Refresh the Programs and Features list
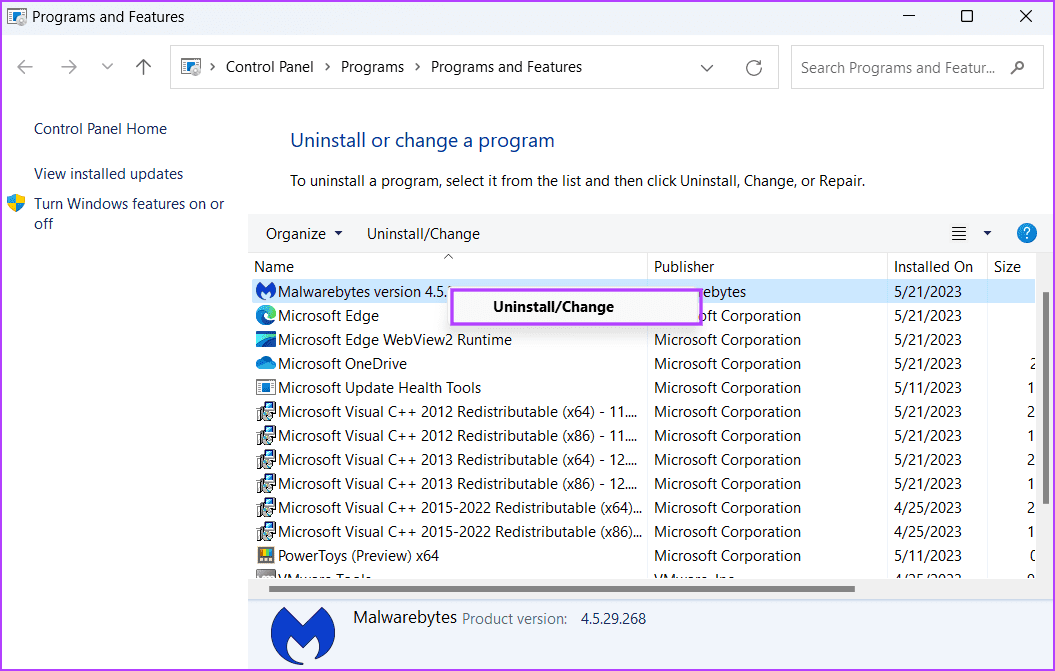This screenshot has width=1055, height=671. 754,67
